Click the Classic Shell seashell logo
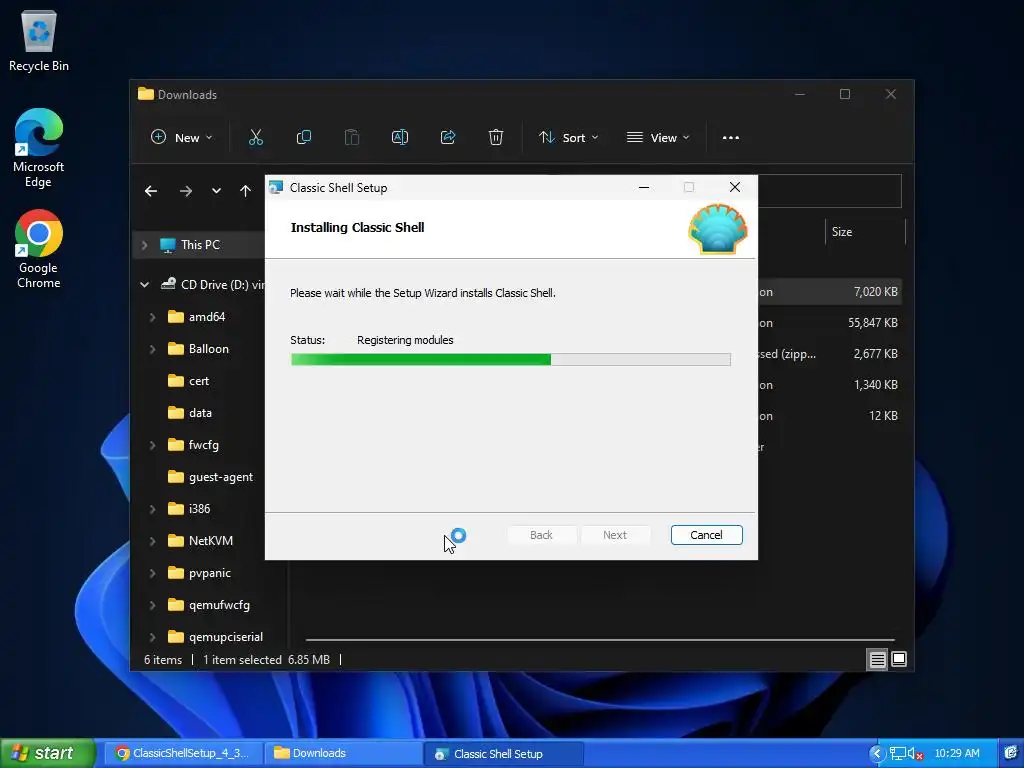 718,229
